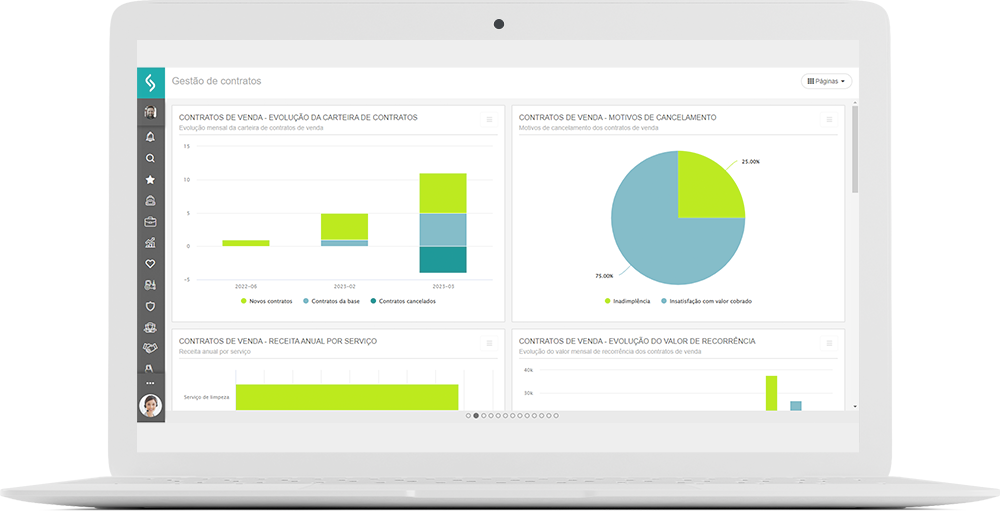Click the briefcase icon in sidebar
This screenshot has width=1000, height=511.
point(150,222)
